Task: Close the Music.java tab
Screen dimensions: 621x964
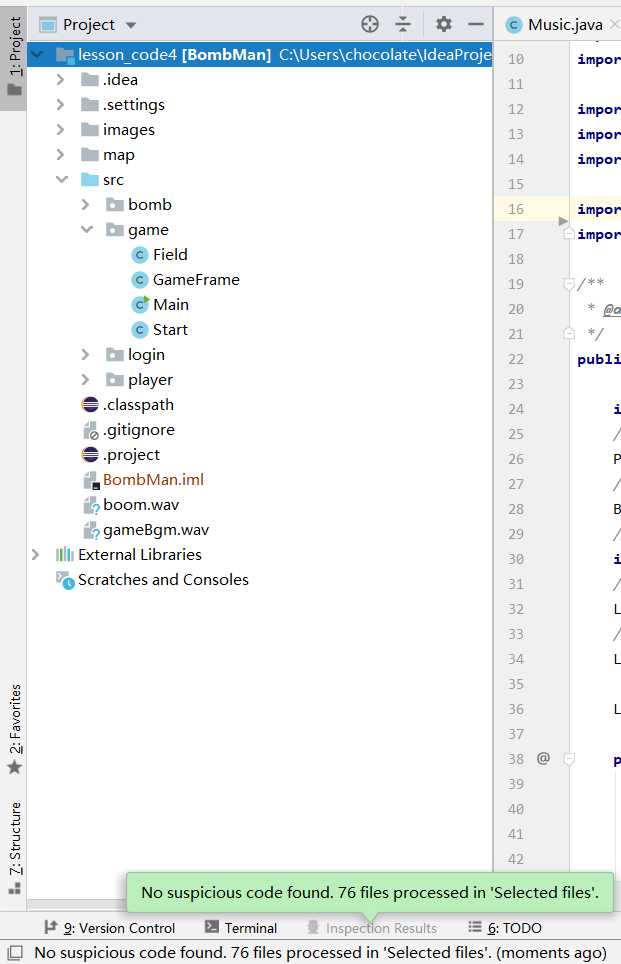Action: (614, 25)
